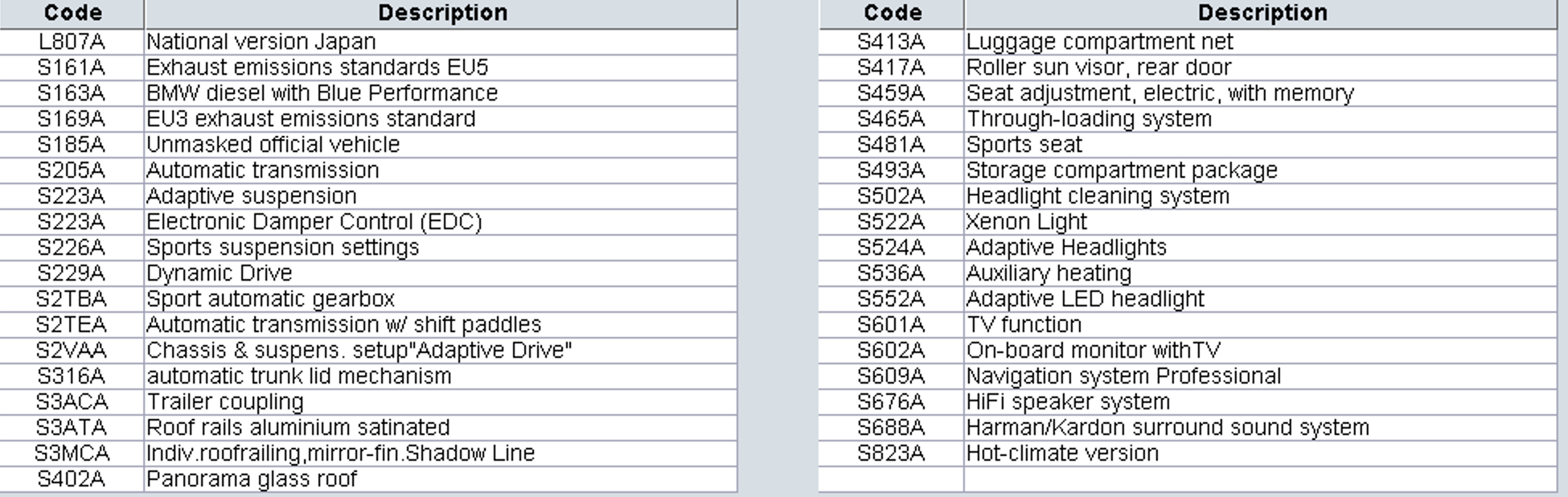Click the S163A code cell
This screenshot has height=497, width=1568.
(72, 93)
